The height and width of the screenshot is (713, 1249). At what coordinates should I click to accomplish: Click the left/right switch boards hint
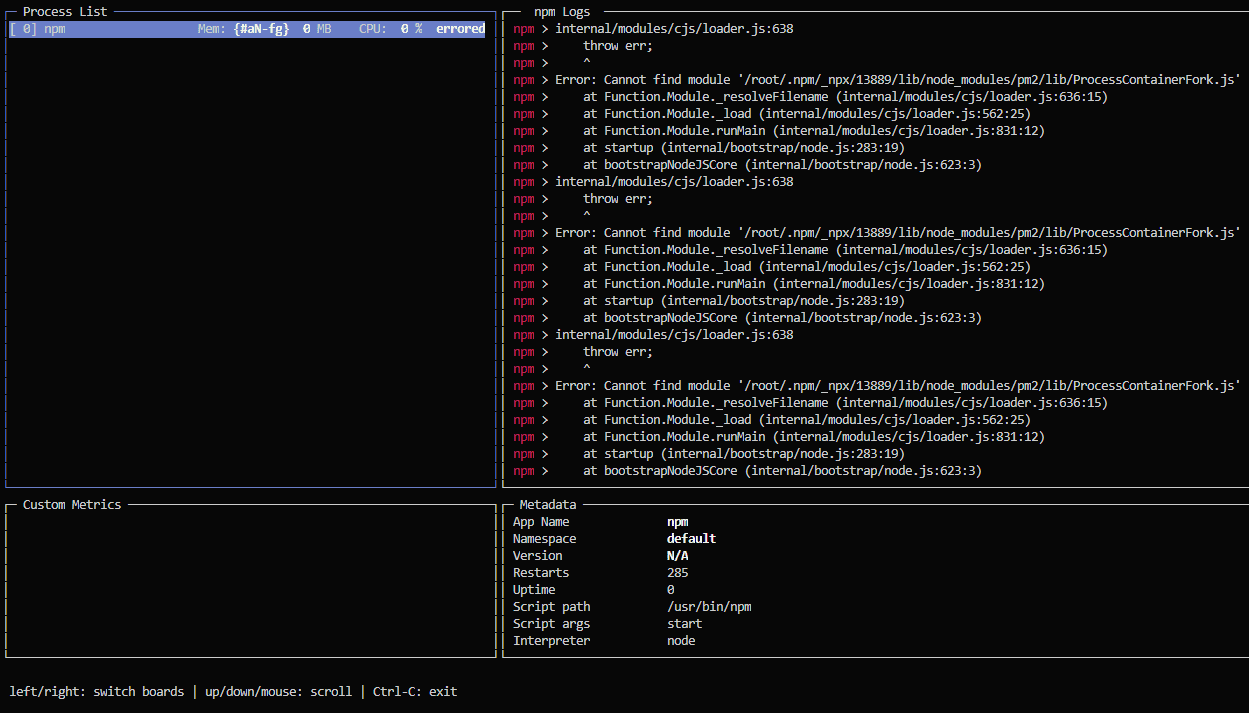point(96,691)
